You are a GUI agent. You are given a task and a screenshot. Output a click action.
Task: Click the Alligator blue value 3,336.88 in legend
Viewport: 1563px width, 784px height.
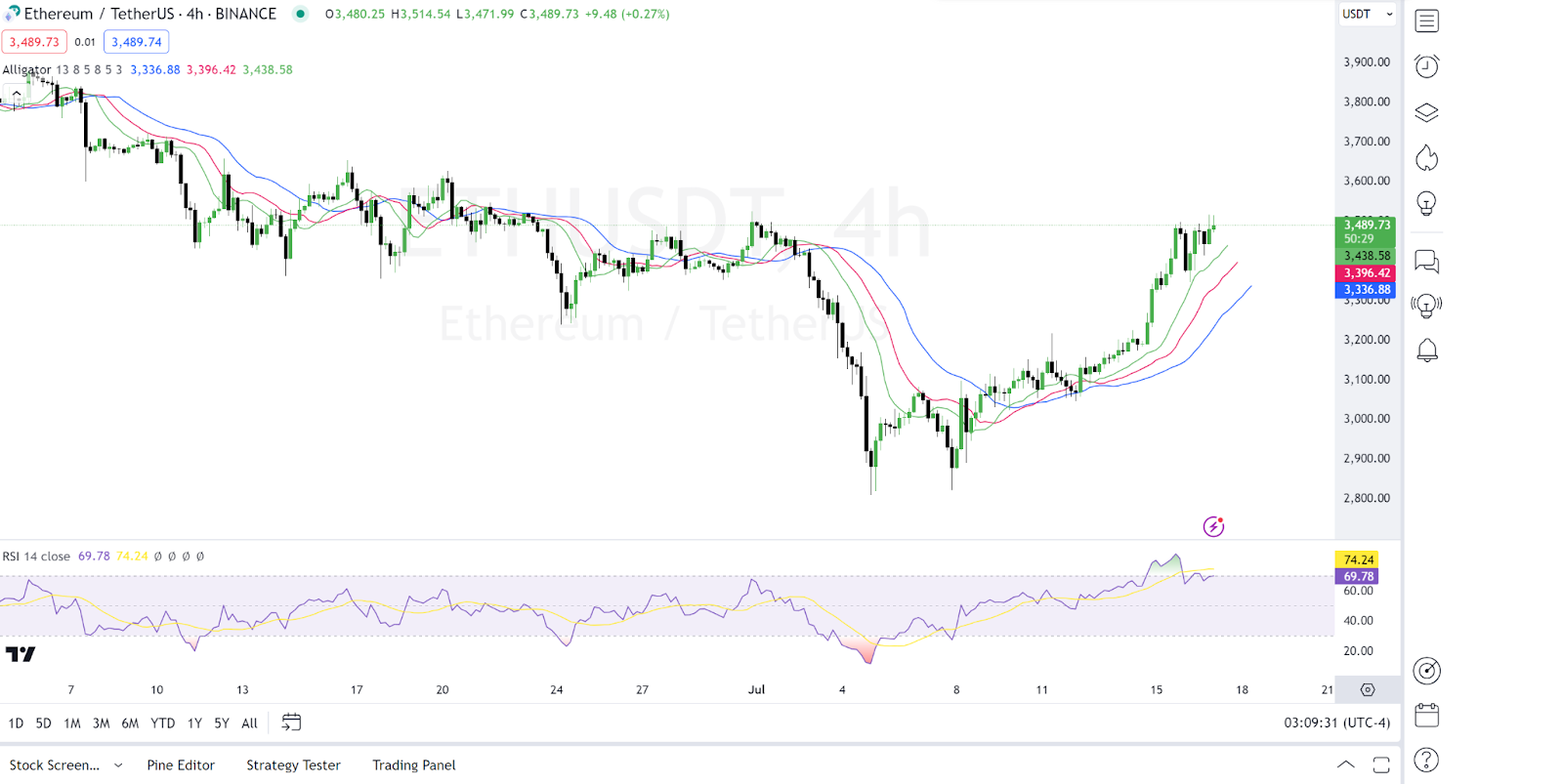(155, 69)
